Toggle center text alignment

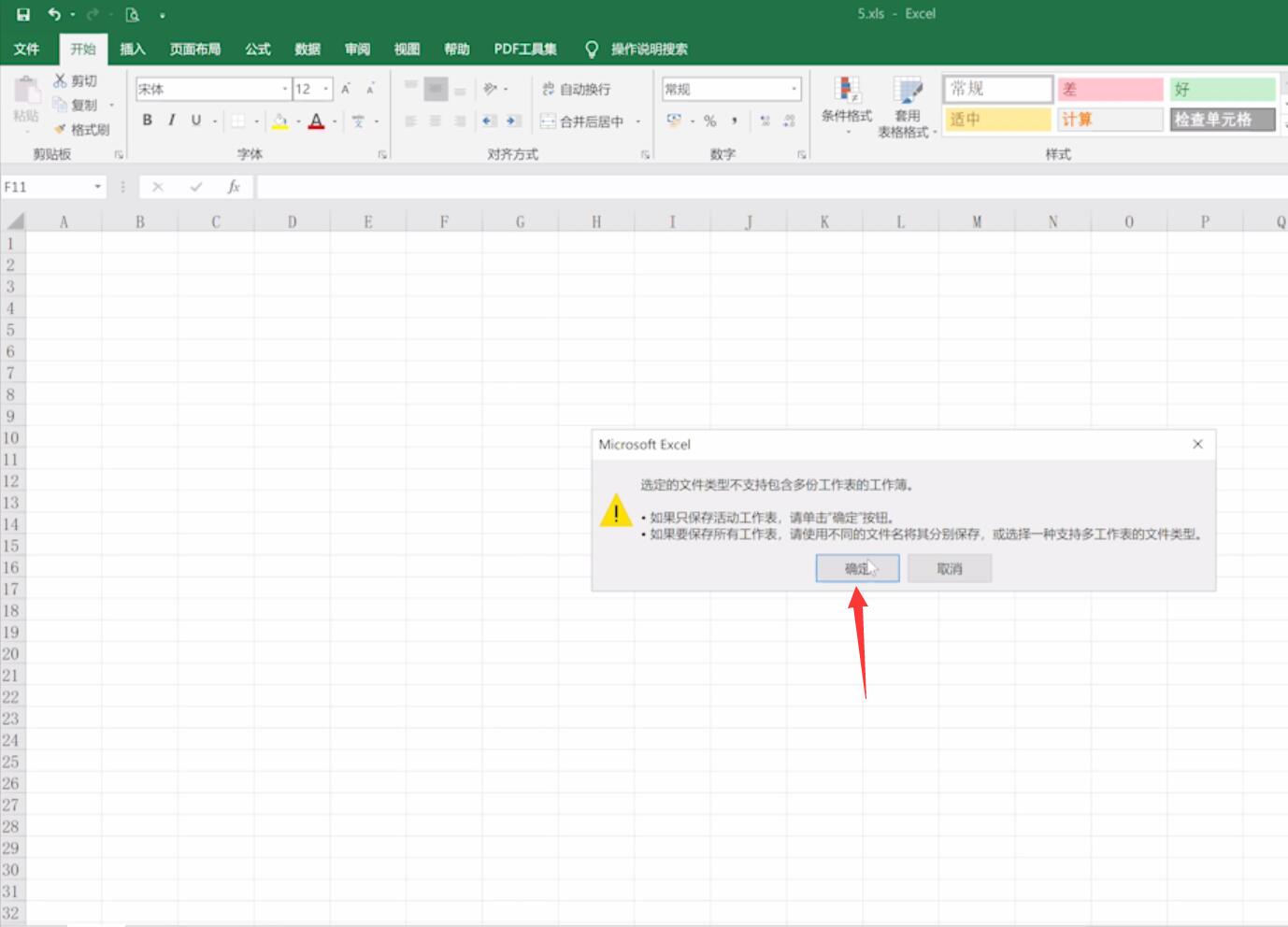point(436,121)
